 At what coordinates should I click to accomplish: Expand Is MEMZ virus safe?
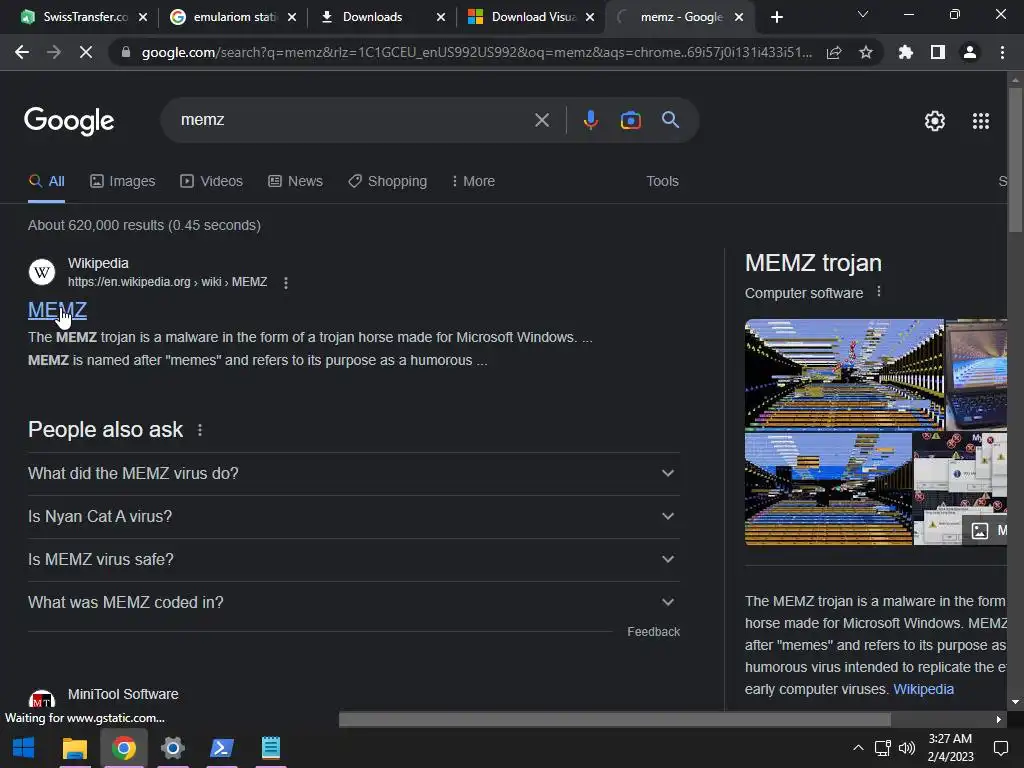click(x=353, y=560)
